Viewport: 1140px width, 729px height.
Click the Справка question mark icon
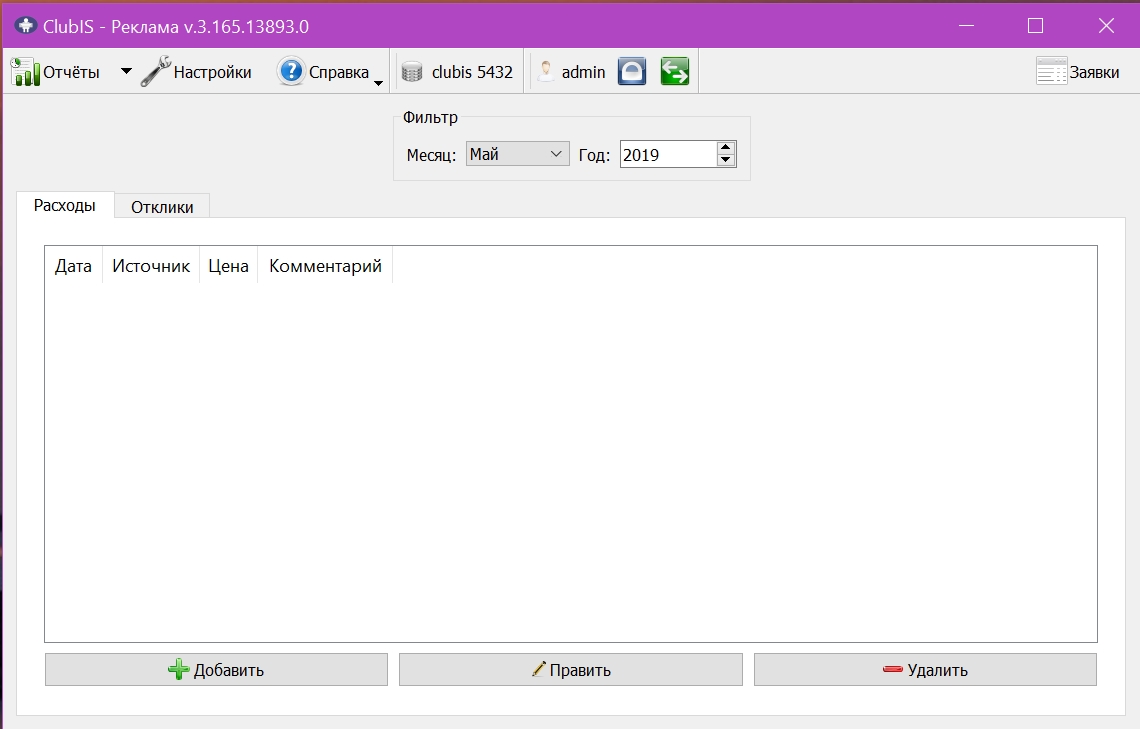tap(291, 71)
